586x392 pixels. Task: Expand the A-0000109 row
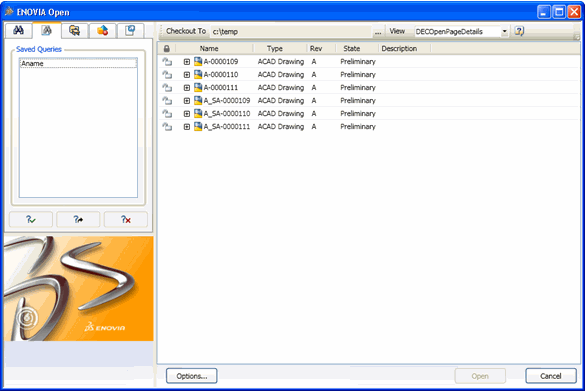187,62
